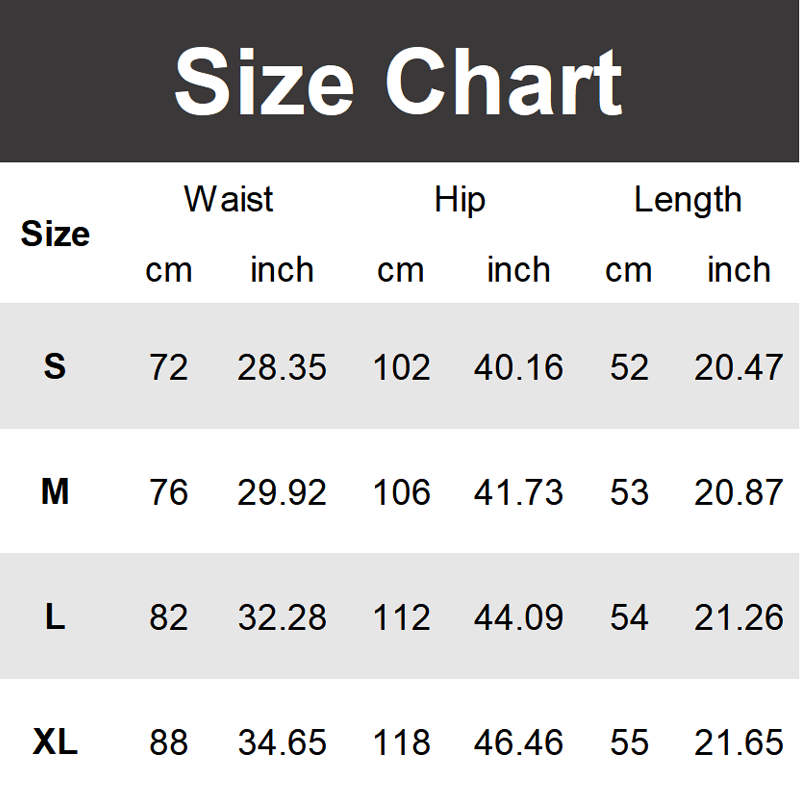
Task: Click the Size column header
Action: [55, 234]
